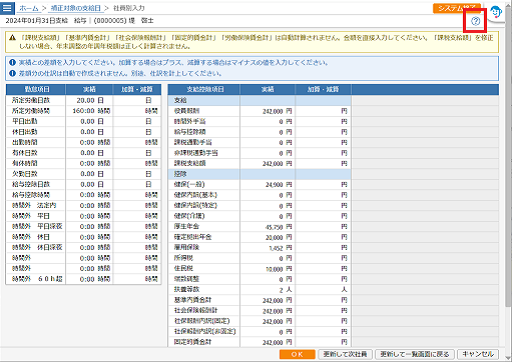Click the 20.00 日 value for 所定労働日数
The height and width of the screenshot is (362, 512).
(90, 100)
